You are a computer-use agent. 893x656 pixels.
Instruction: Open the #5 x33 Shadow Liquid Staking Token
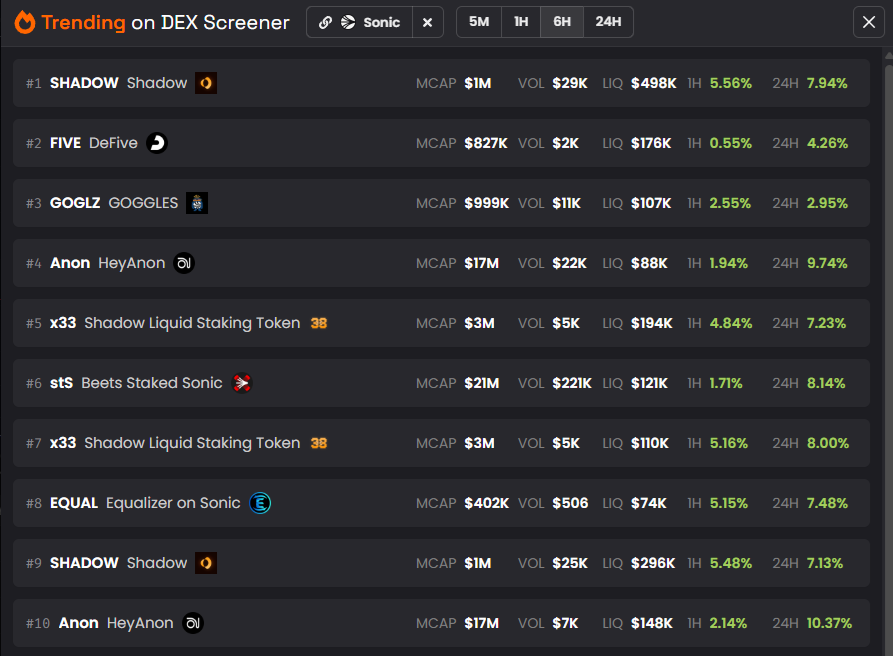coord(441,323)
